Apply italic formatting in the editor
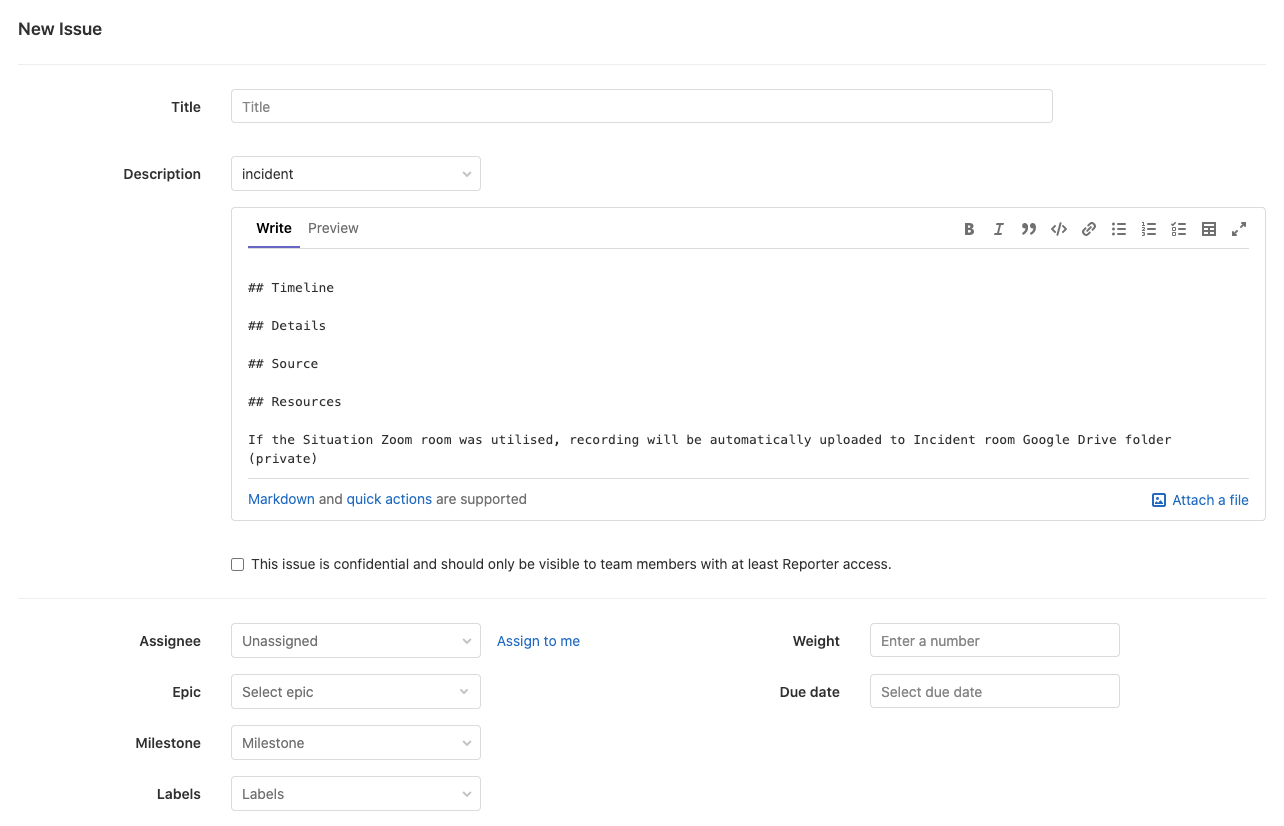 click(x=999, y=229)
